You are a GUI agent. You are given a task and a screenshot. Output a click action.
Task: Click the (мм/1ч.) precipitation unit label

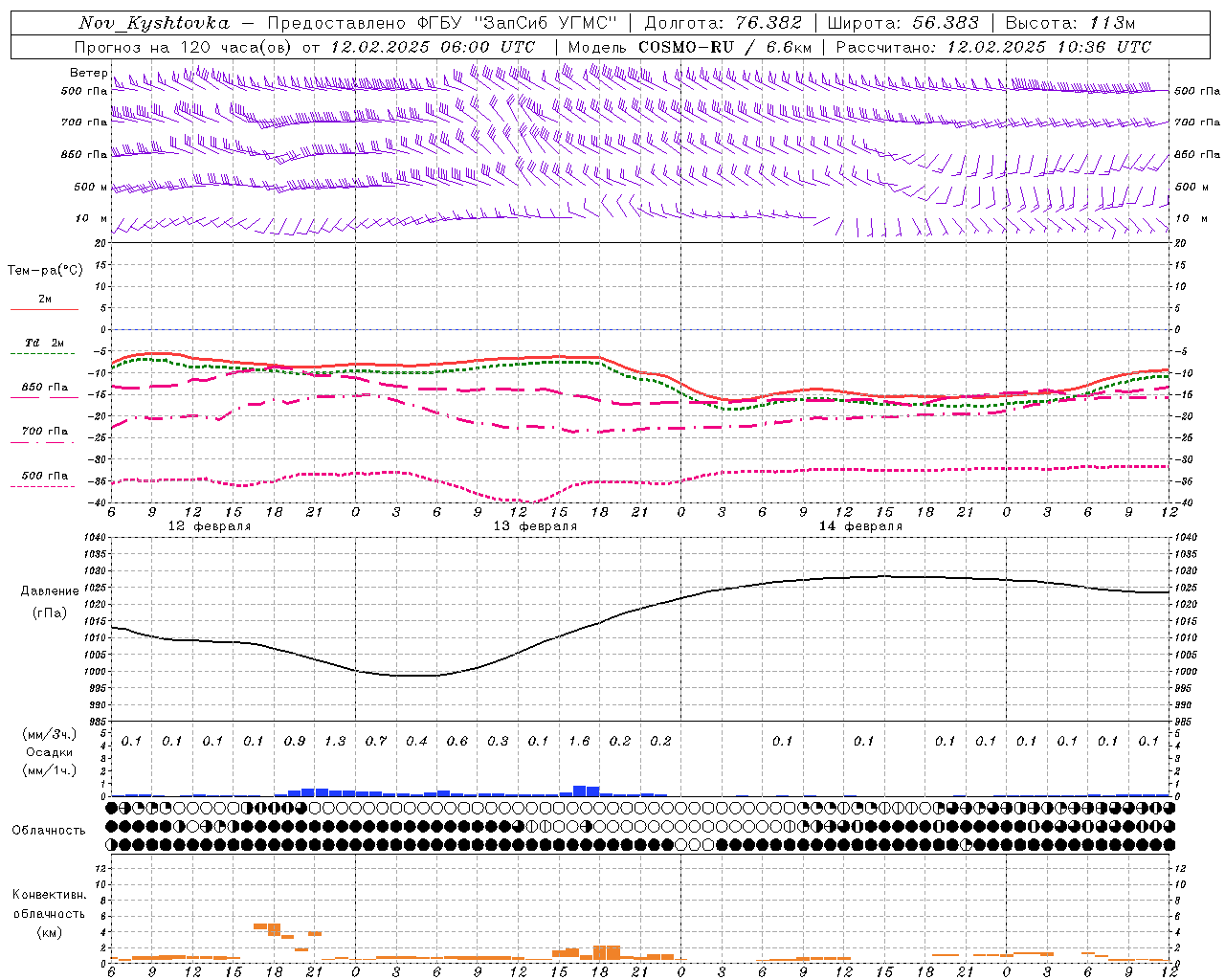pos(51,770)
